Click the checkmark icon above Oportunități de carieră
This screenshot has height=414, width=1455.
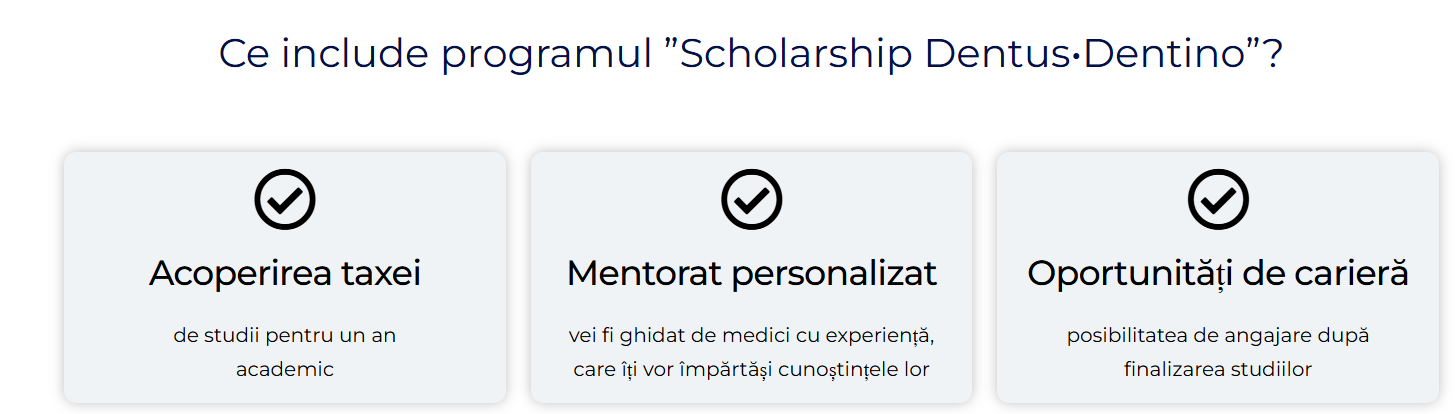pyautogui.click(x=1218, y=200)
